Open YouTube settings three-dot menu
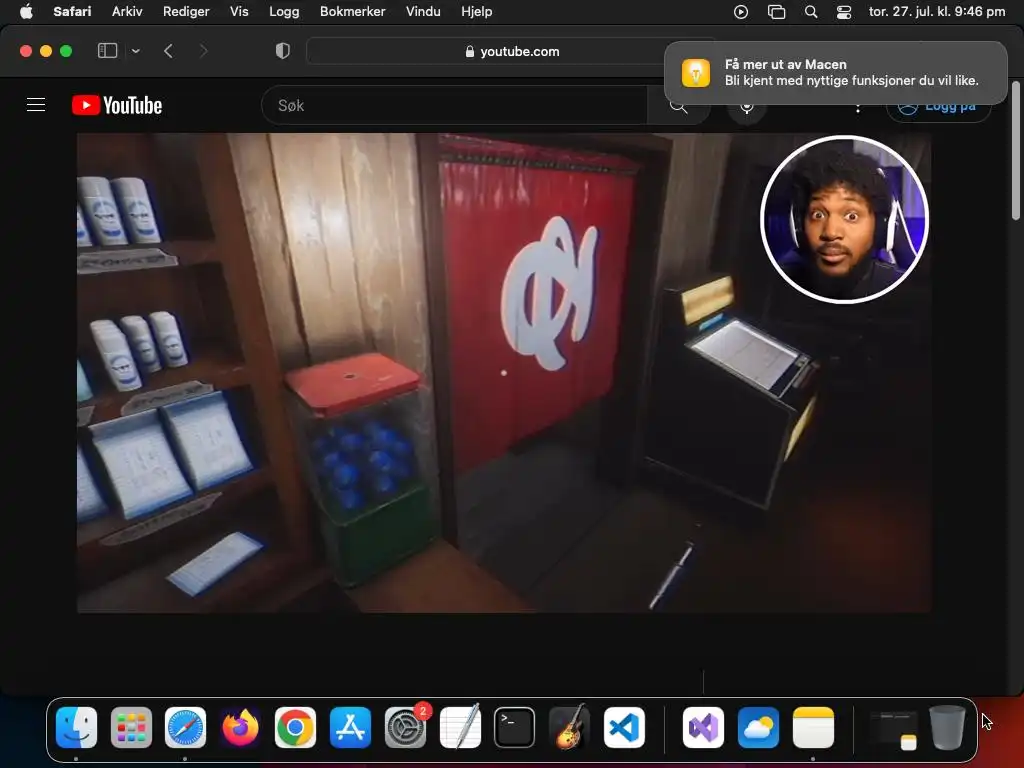 (857, 108)
